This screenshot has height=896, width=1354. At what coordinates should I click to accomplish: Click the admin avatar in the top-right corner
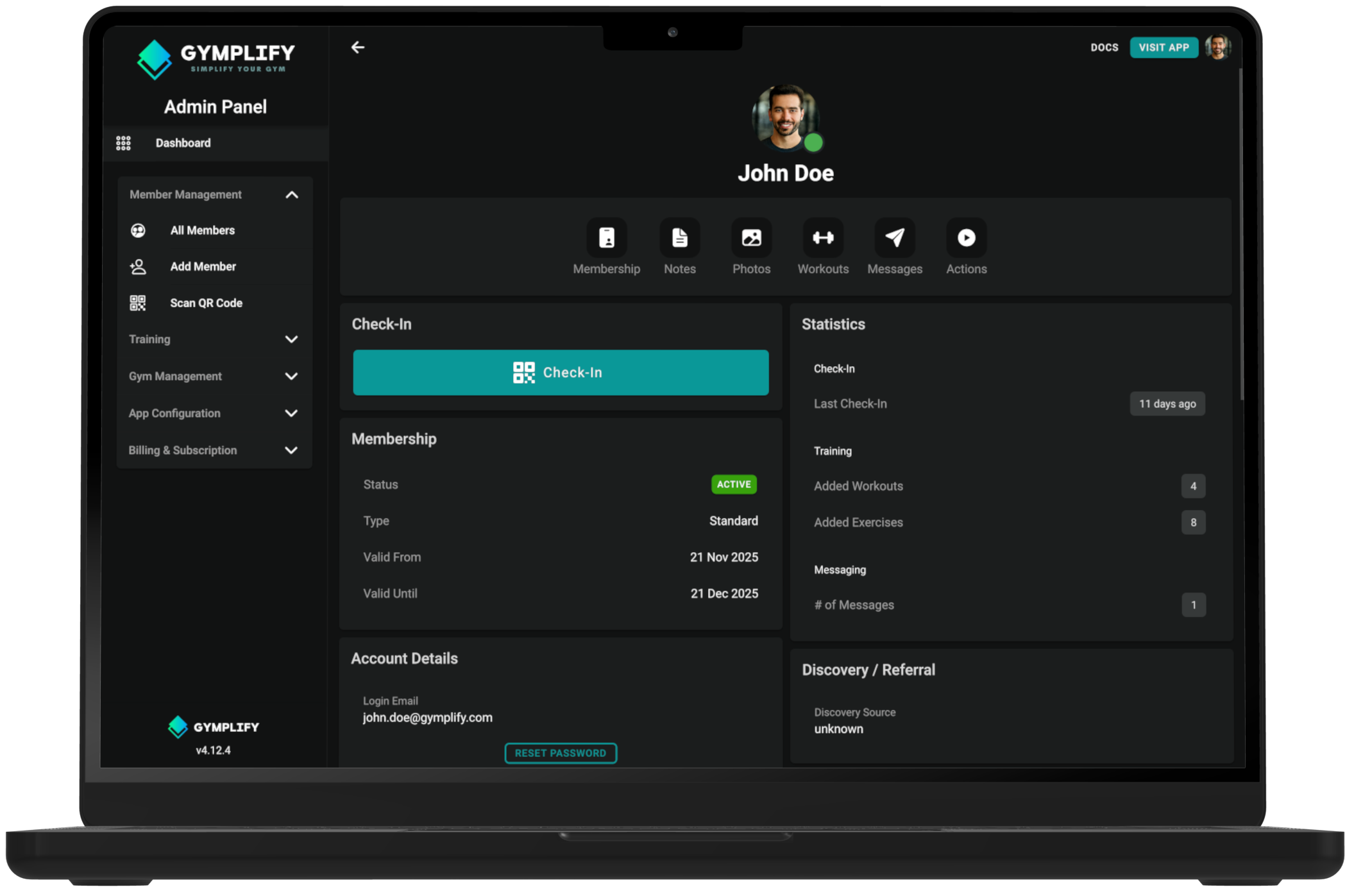[1218, 47]
